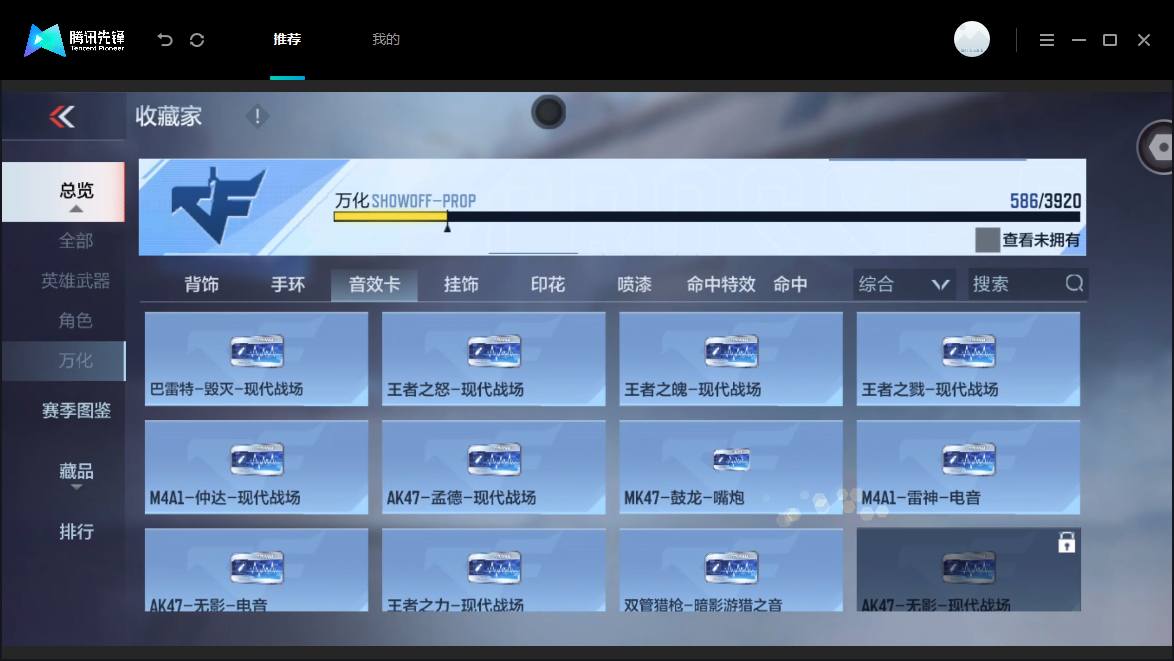Open 排行 ranking in sidebar

76,531
